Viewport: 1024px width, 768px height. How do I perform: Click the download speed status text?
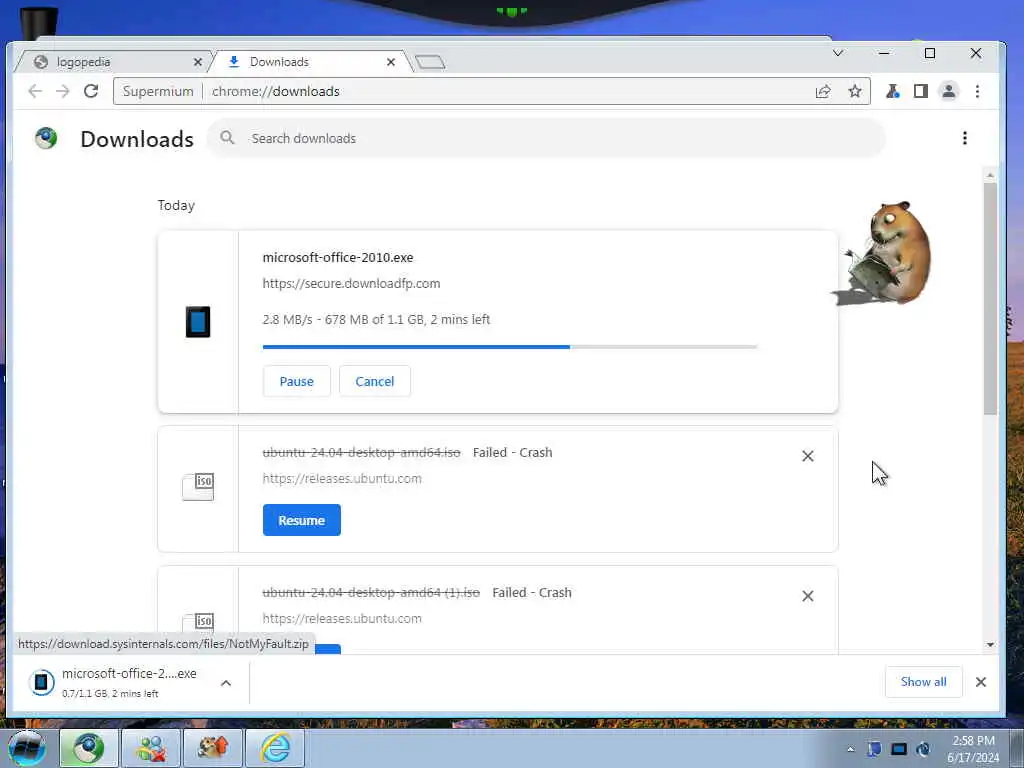[376, 319]
